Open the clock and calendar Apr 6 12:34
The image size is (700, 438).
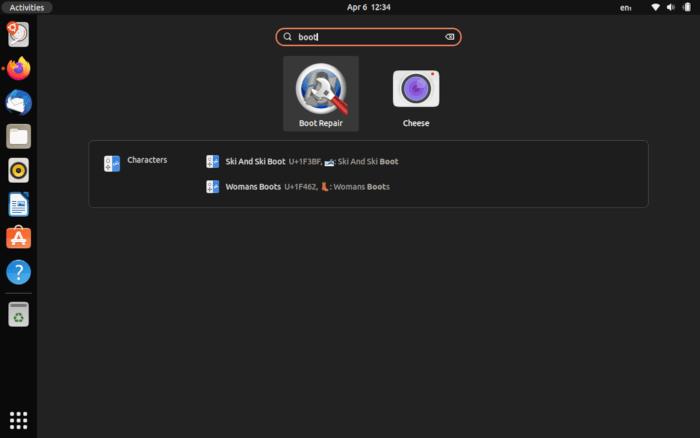(368, 7)
